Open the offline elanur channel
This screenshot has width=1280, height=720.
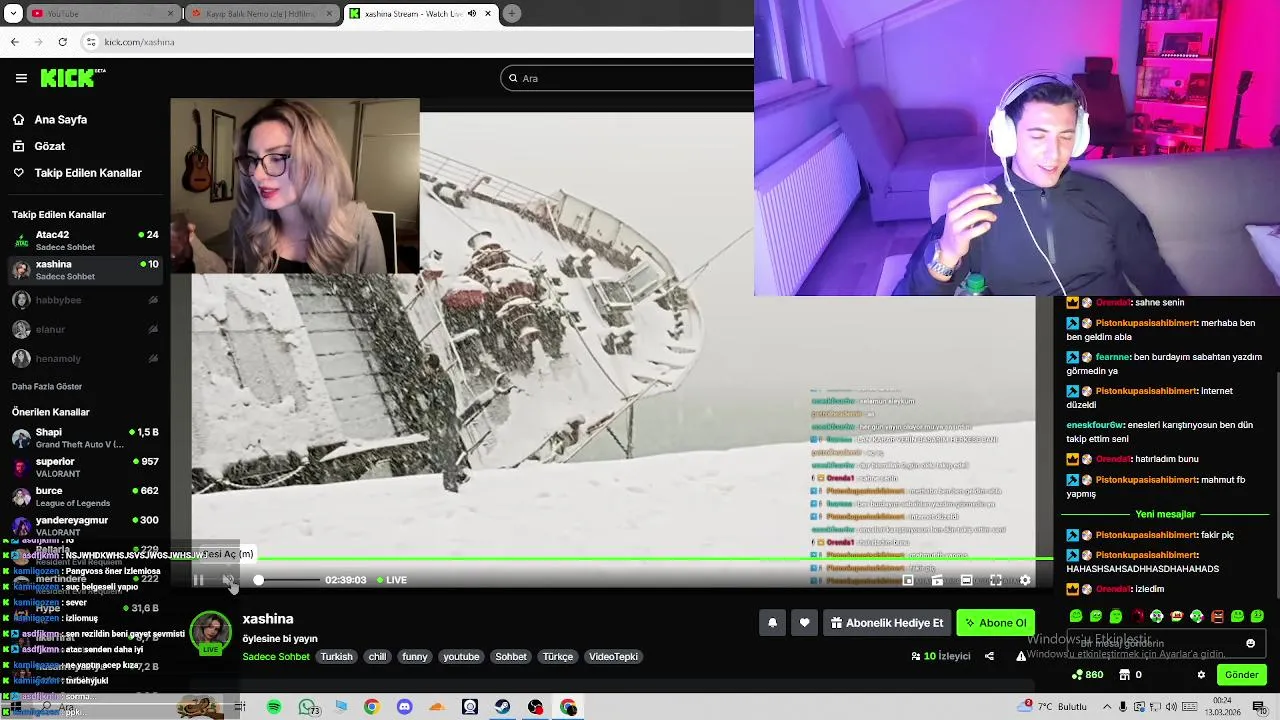85,329
